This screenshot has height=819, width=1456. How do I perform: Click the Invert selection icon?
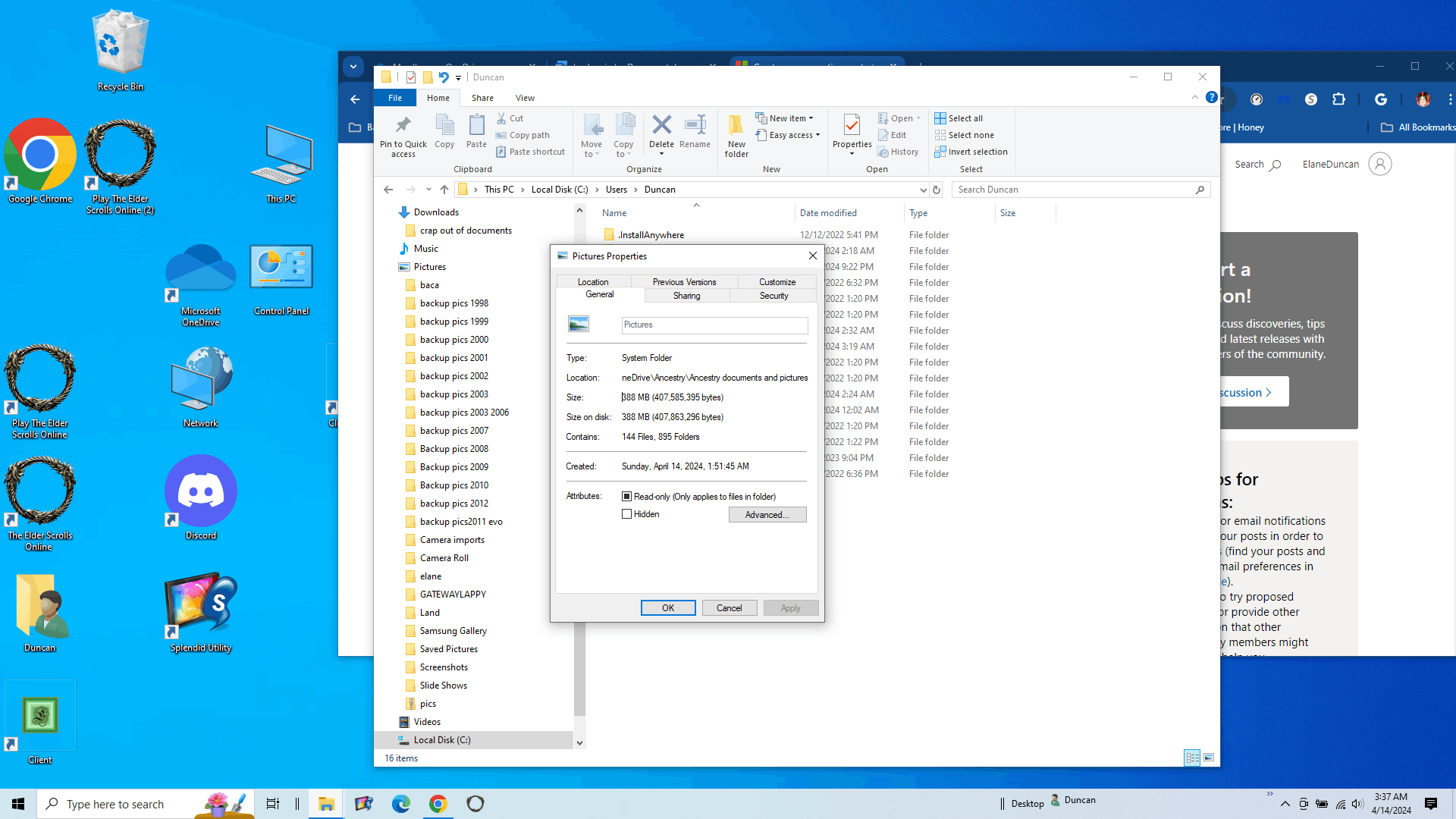940,152
